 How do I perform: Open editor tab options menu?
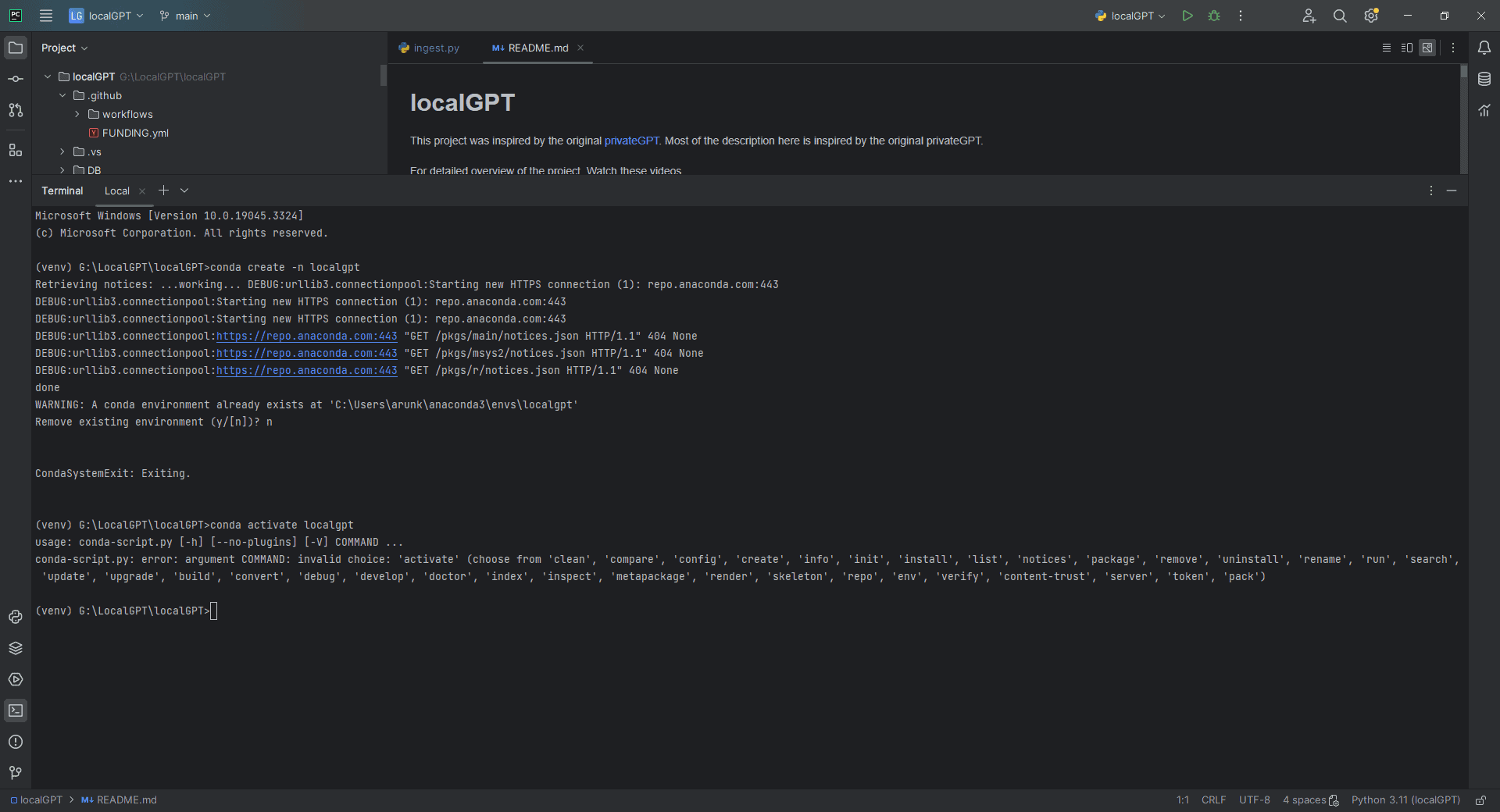click(1453, 48)
